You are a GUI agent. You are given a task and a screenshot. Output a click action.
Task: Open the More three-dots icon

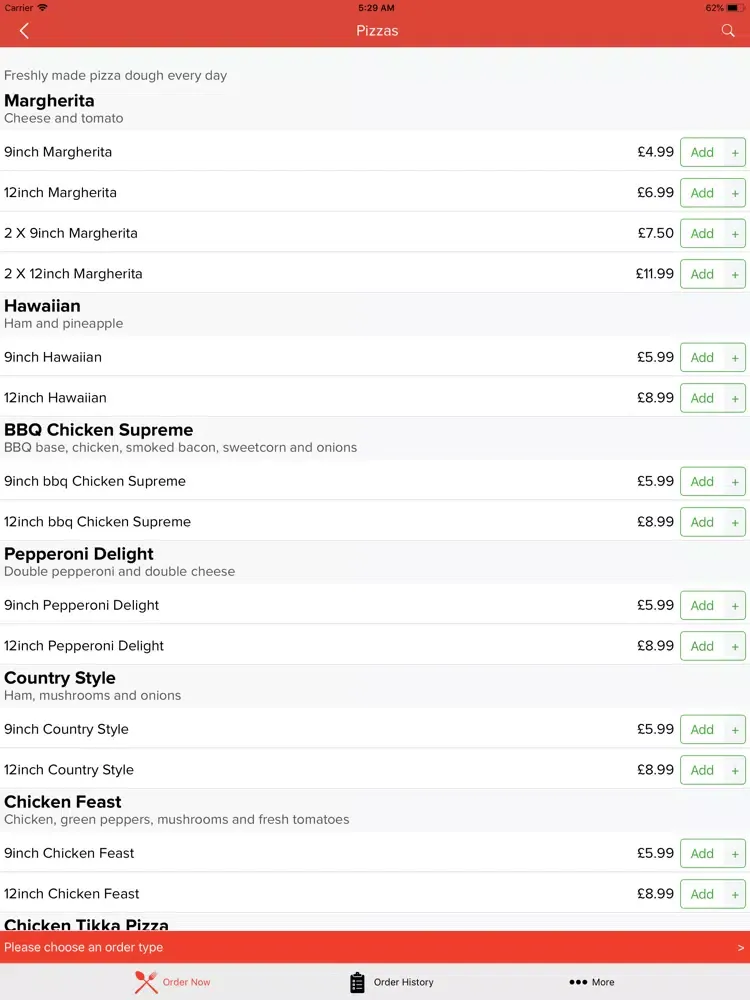pos(578,982)
